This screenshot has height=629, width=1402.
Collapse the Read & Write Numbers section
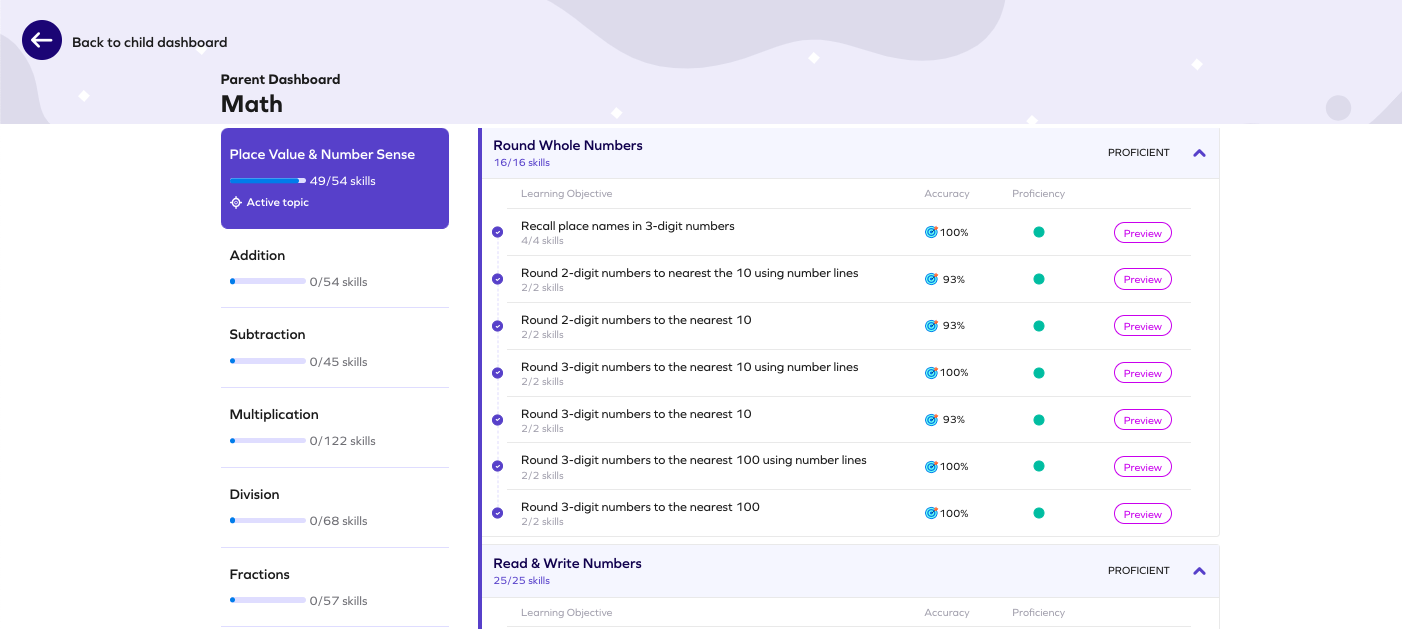(1198, 571)
